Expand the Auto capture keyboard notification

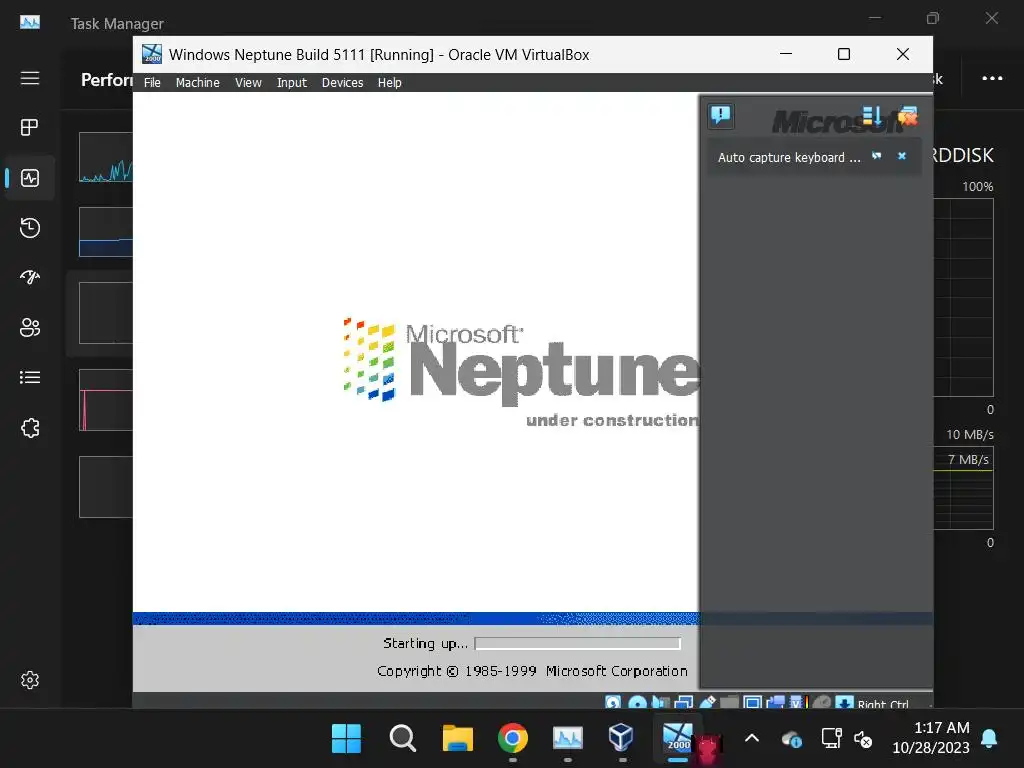tap(789, 157)
